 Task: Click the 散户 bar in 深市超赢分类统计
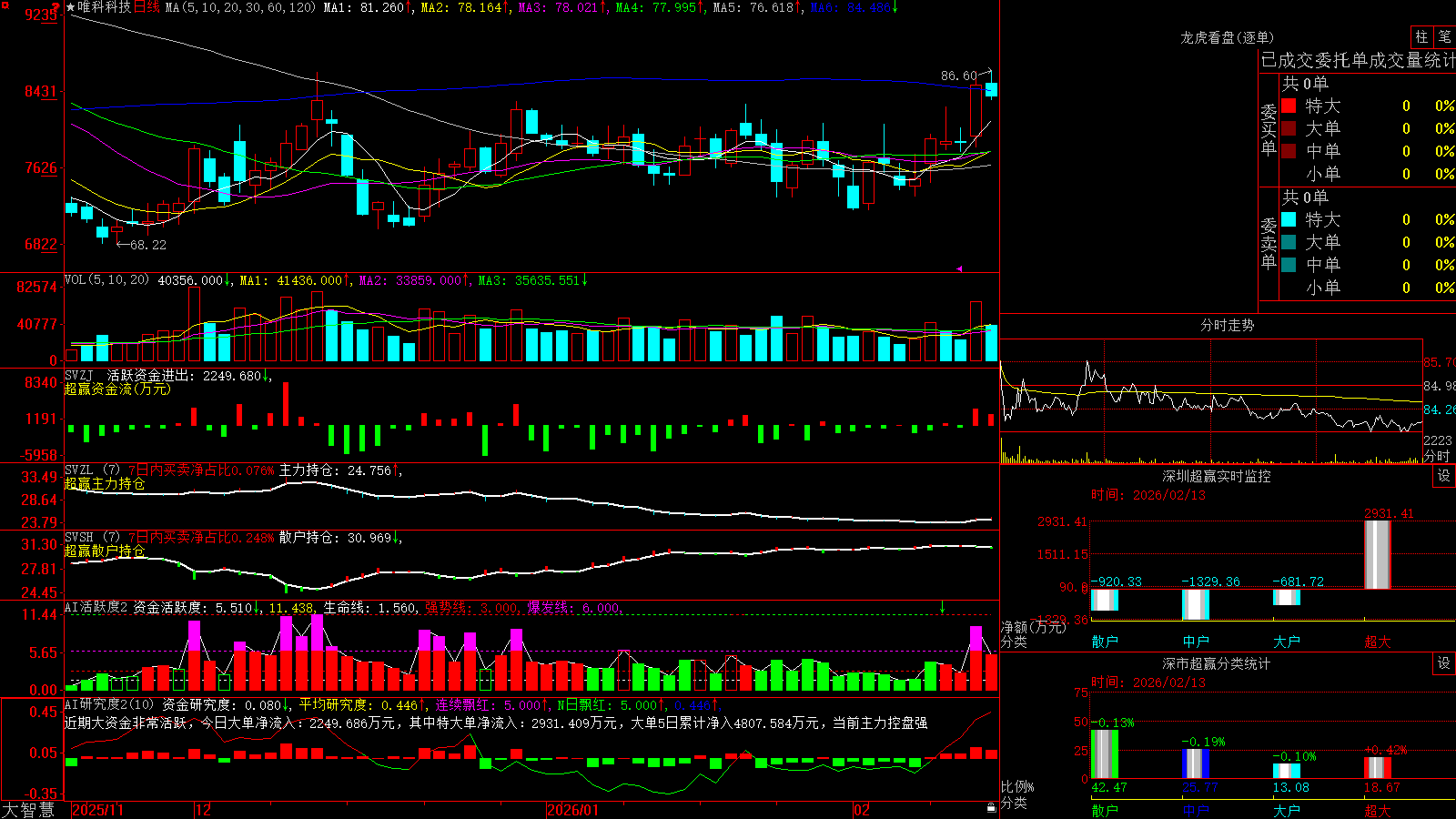(1104, 754)
